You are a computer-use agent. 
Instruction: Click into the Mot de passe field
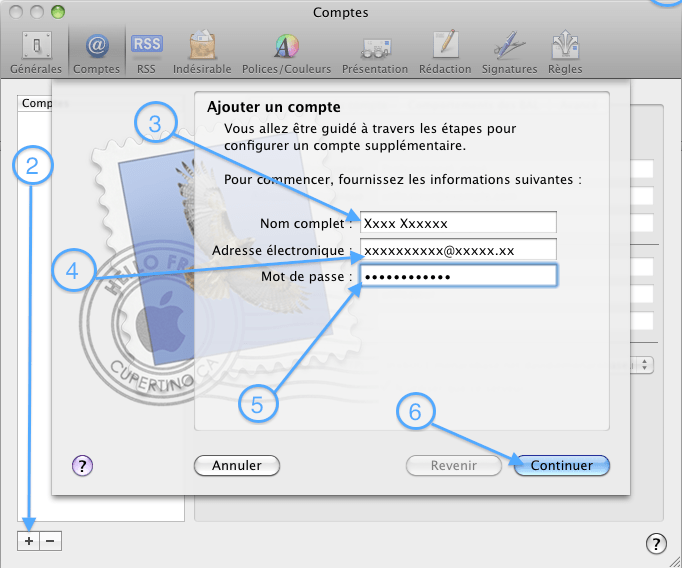[458, 276]
